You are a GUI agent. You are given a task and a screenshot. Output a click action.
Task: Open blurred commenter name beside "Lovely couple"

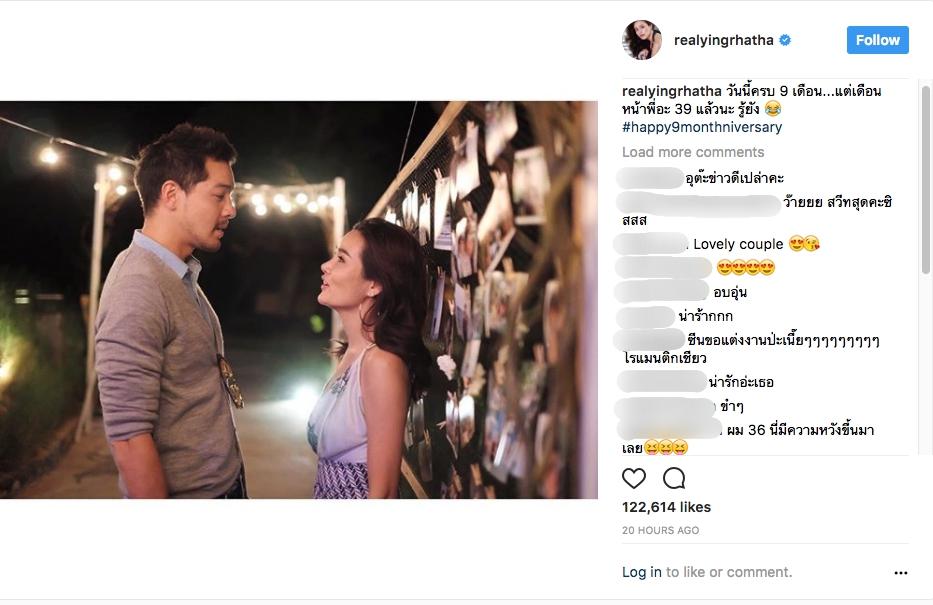pos(650,244)
